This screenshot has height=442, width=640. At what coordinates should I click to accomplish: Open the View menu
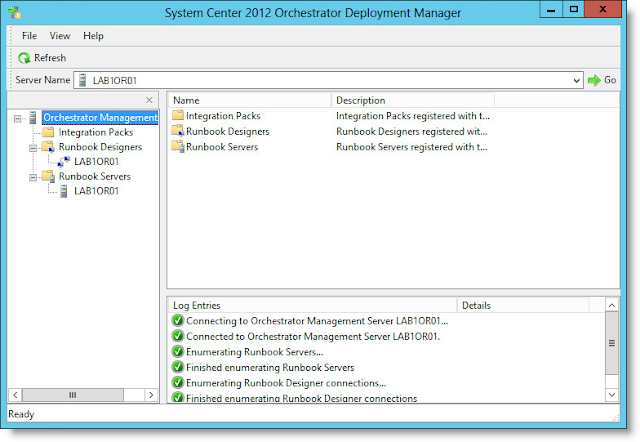60,36
